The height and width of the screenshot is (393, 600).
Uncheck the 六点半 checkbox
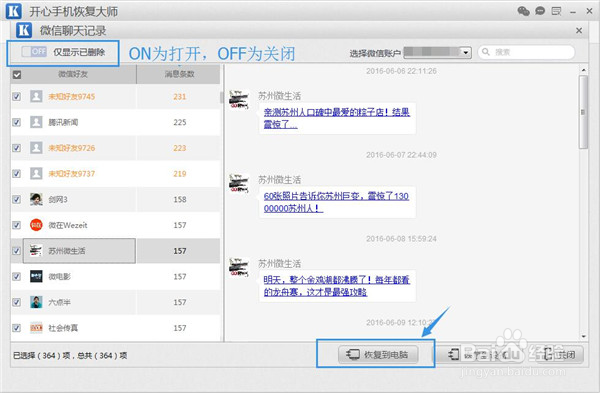[16, 302]
